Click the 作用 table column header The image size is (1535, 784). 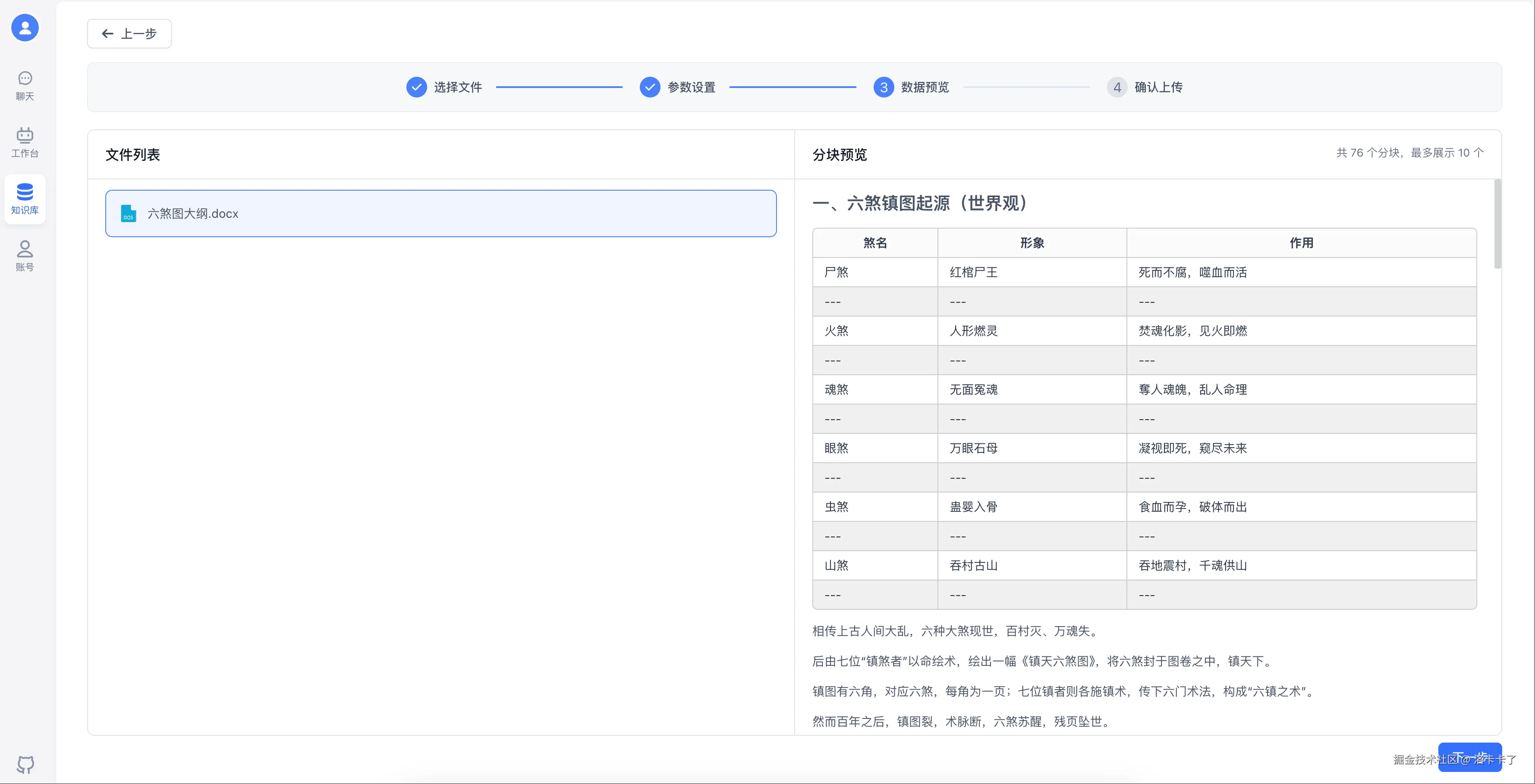tap(1302, 243)
